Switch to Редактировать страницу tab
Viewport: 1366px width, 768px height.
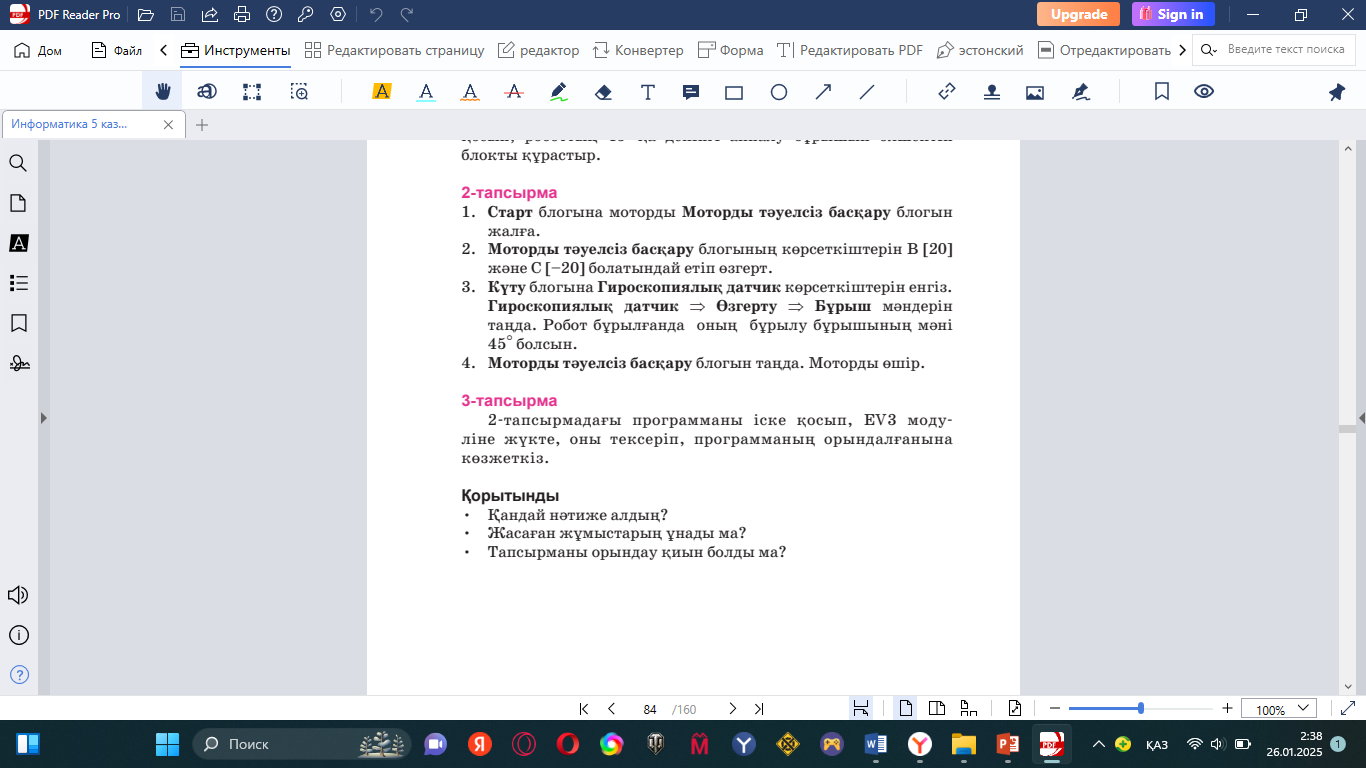point(395,50)
